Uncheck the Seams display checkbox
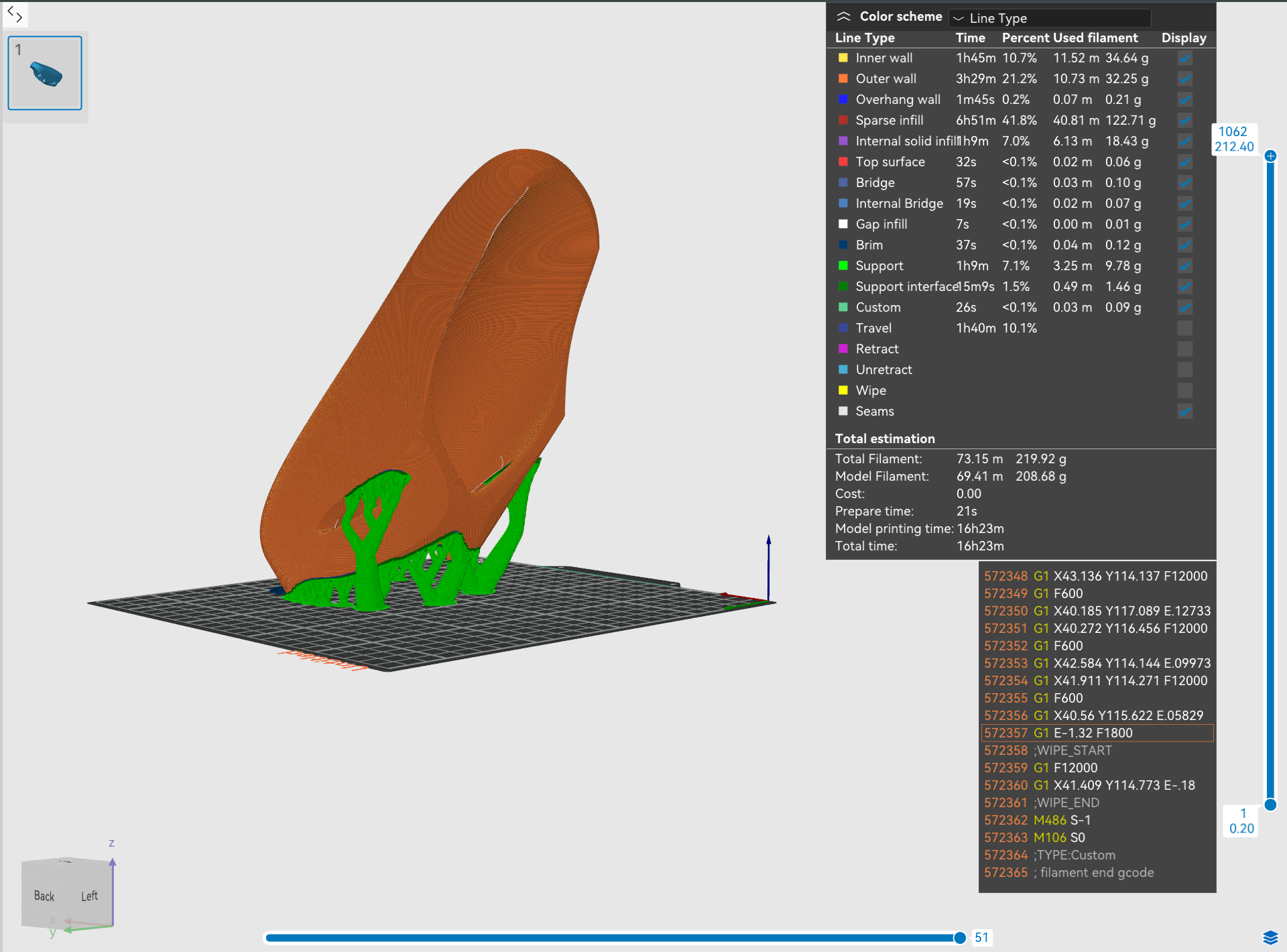This screenshot has height=952, width=1287. [x=1184, y=412]
